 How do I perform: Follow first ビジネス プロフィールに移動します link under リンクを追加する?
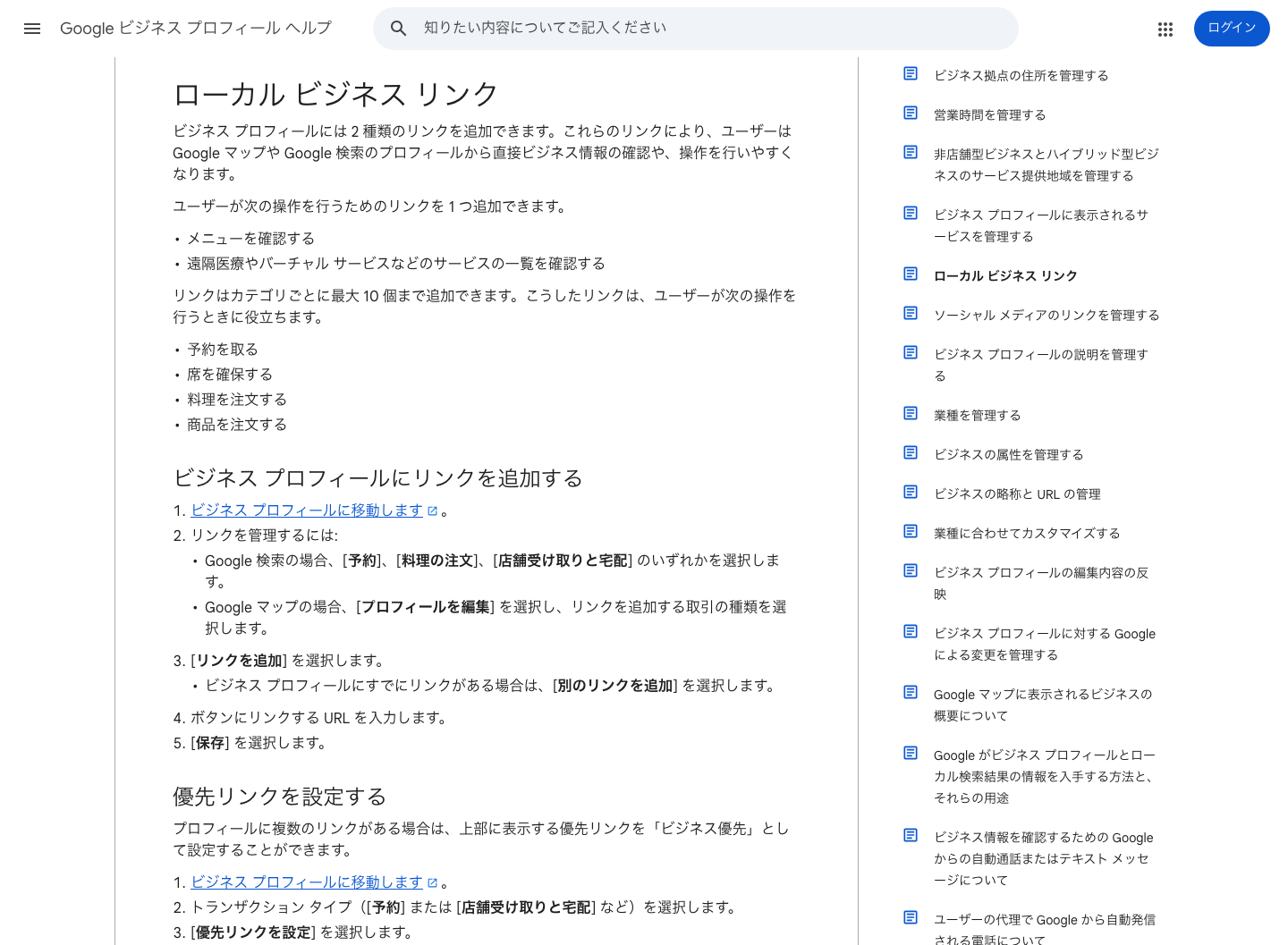point(307,510)
